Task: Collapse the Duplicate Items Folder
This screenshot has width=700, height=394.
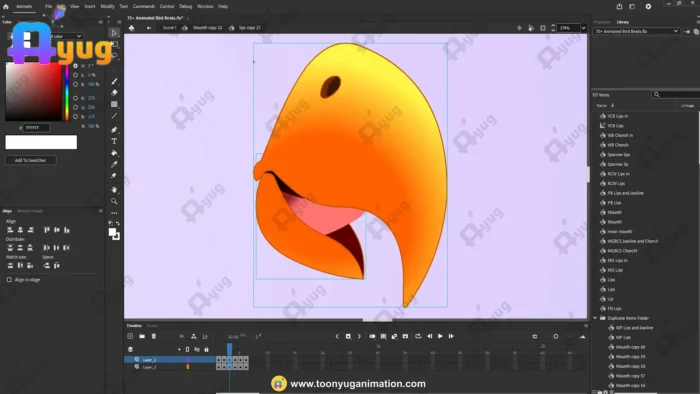Action: click(x=595, y=318)
